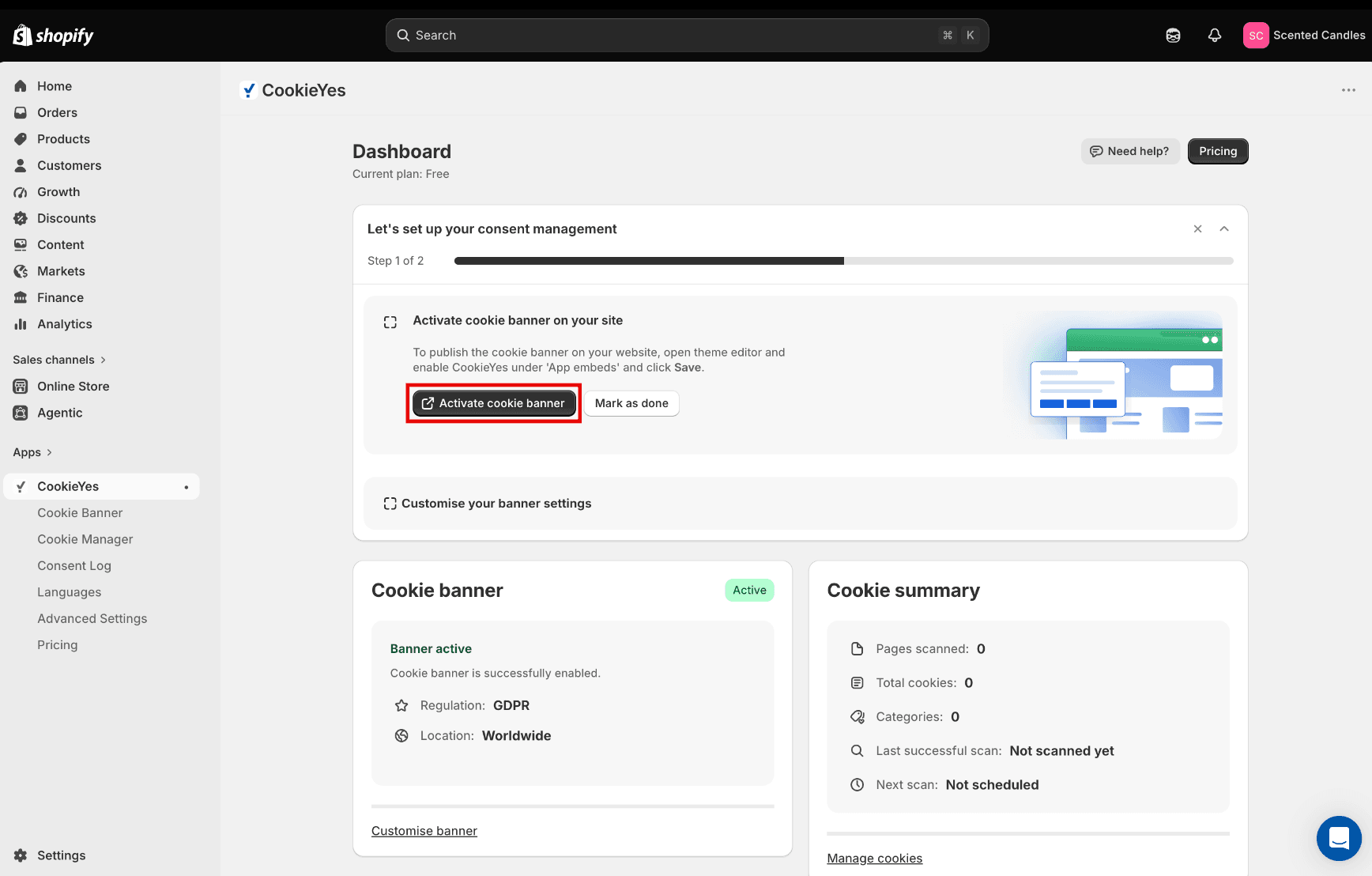
Task: Dismiss the consent management setup card
Action: (x=1197, y=228)
